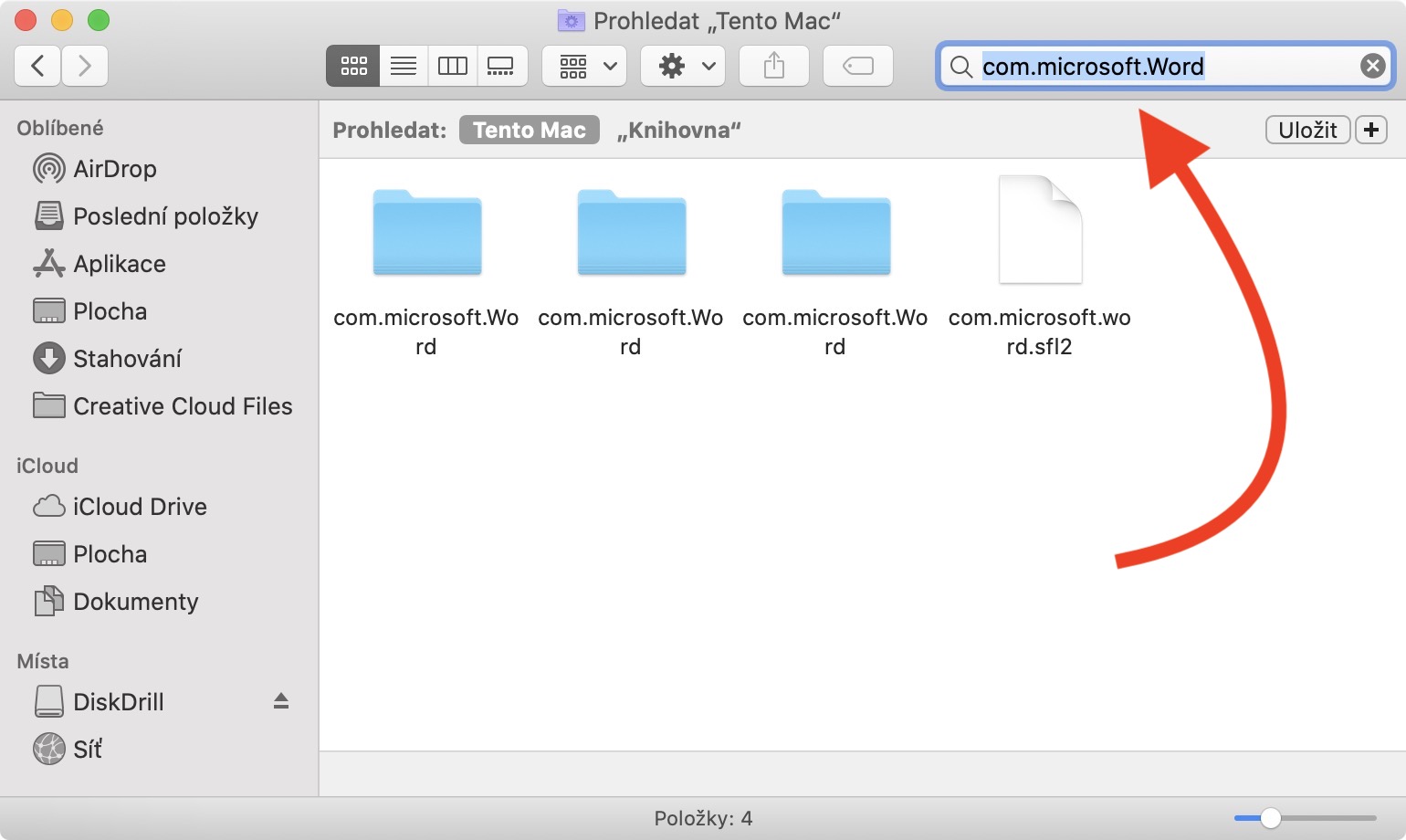Select the third com.microsoft.Word folder icon
The width and height of the screenshot is (1406, 840).
coord(835,232)
